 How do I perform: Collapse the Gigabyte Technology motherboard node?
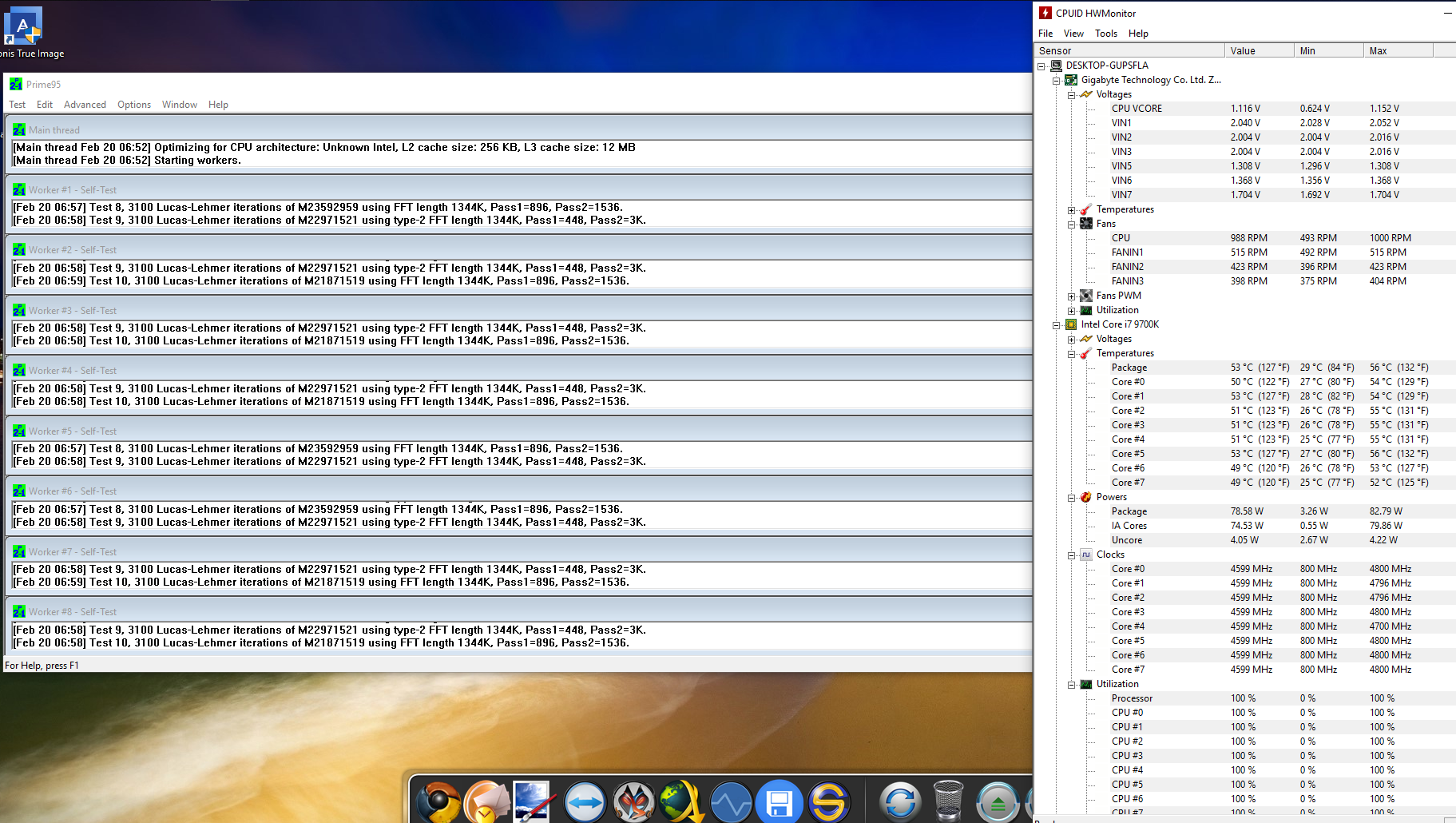tap(1057, 81)
